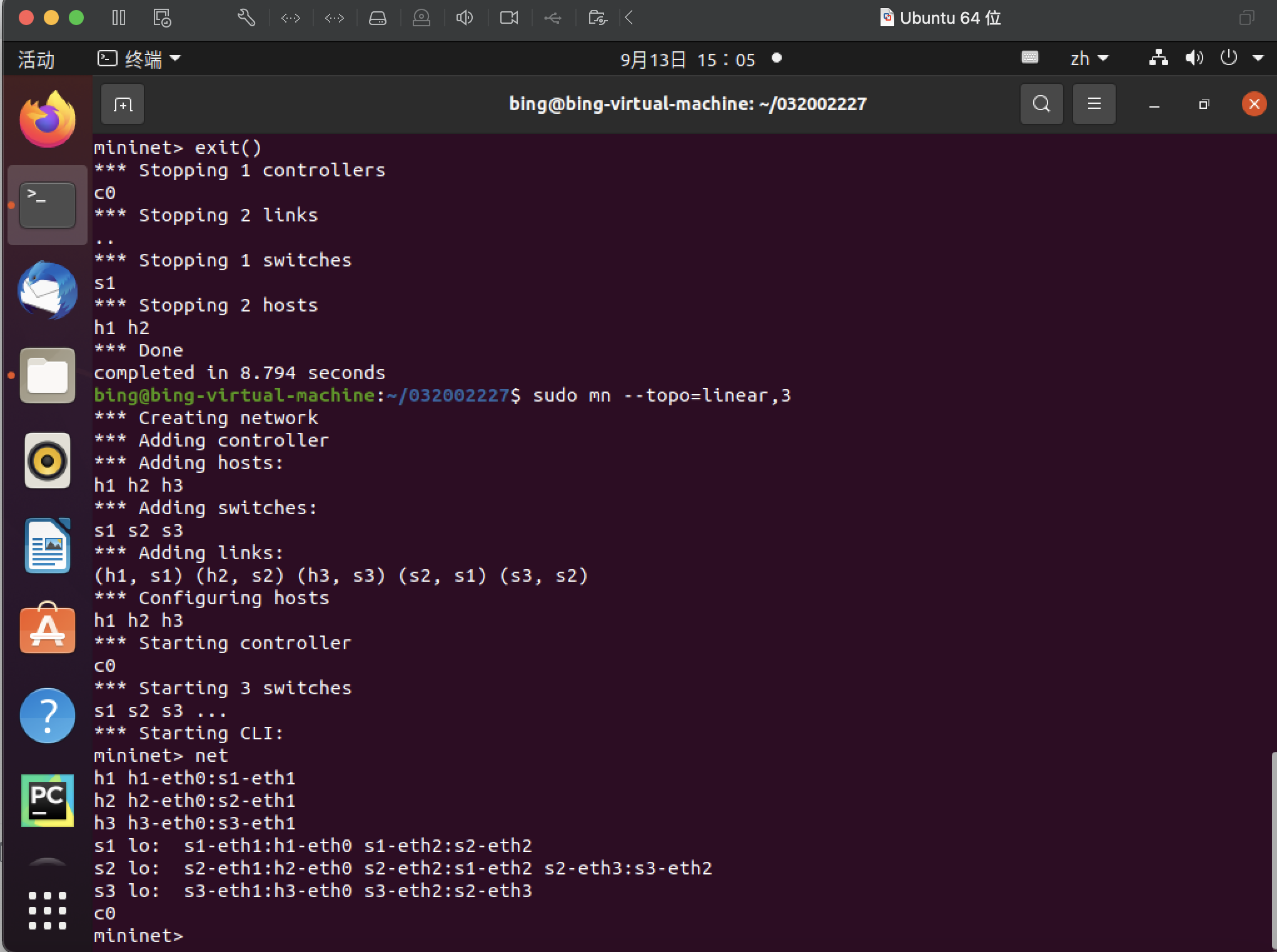Launch PyCharm from the dock
The width and height of the screenshot is (1277, 952).
click(x=48, y=800)
